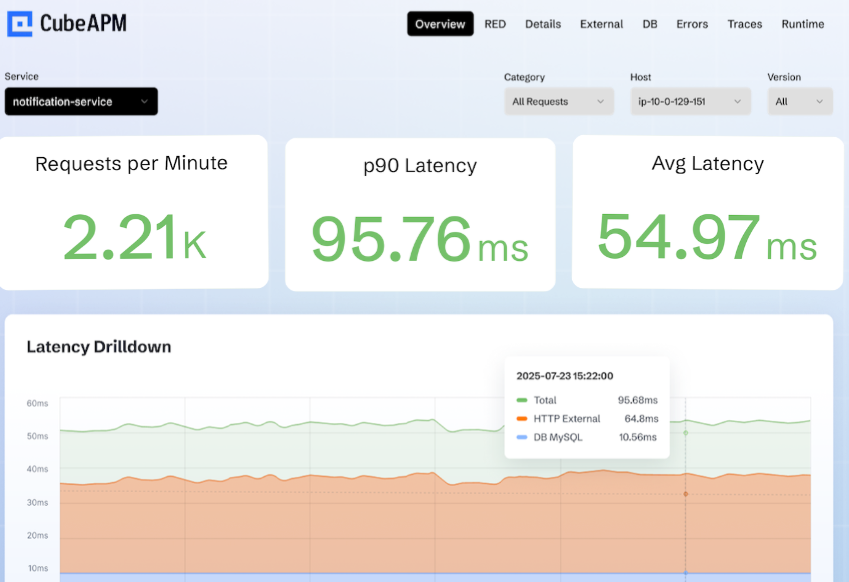Click the chevron in the Version selector
Viewport: 849px width, 582px height.
819,101
